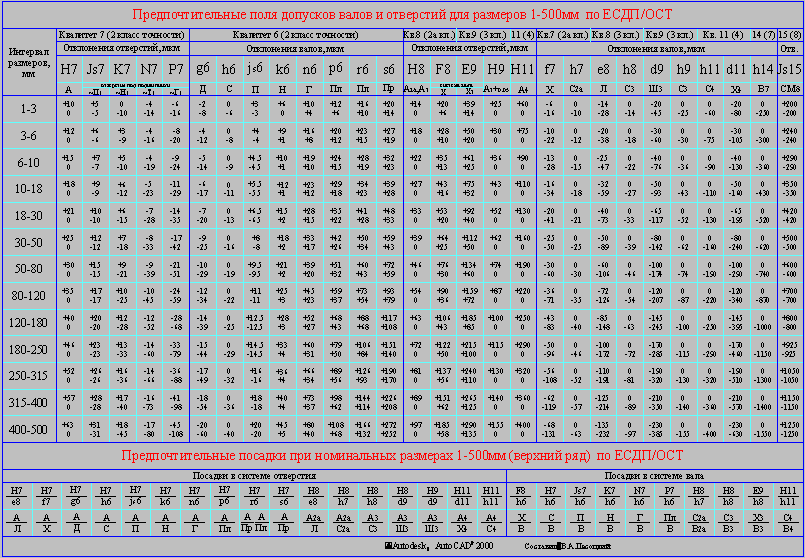This screenshot has width=805, height=558.
Task: Select the H9/d9 fit cell
Action: 433,495
